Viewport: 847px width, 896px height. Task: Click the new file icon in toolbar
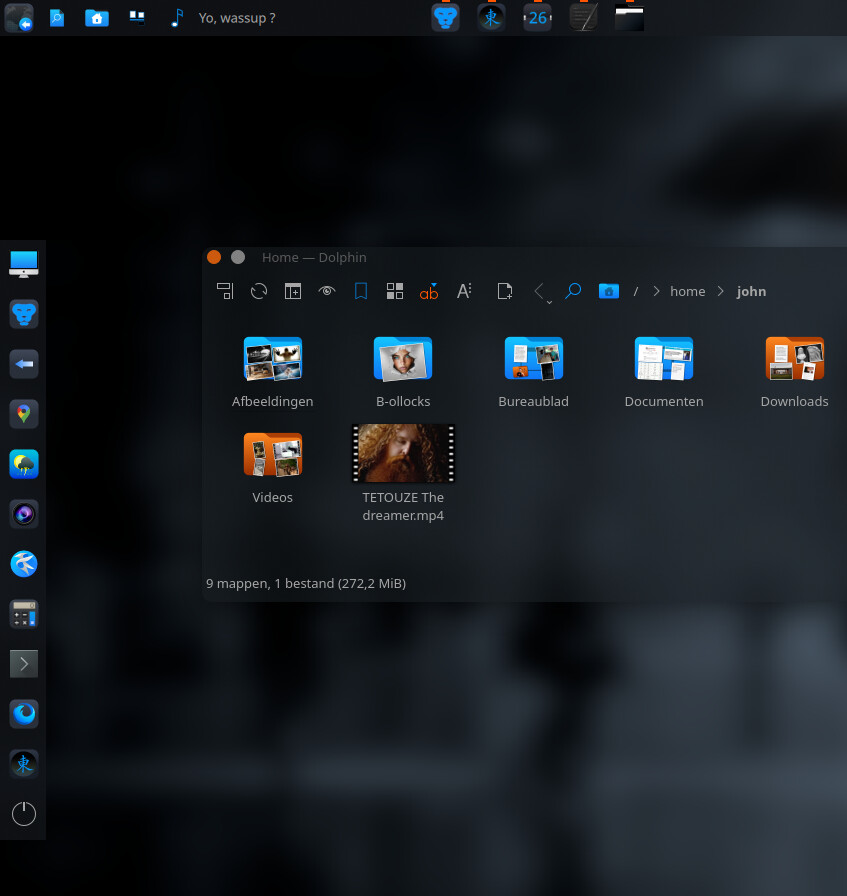[x=505, y=291]
